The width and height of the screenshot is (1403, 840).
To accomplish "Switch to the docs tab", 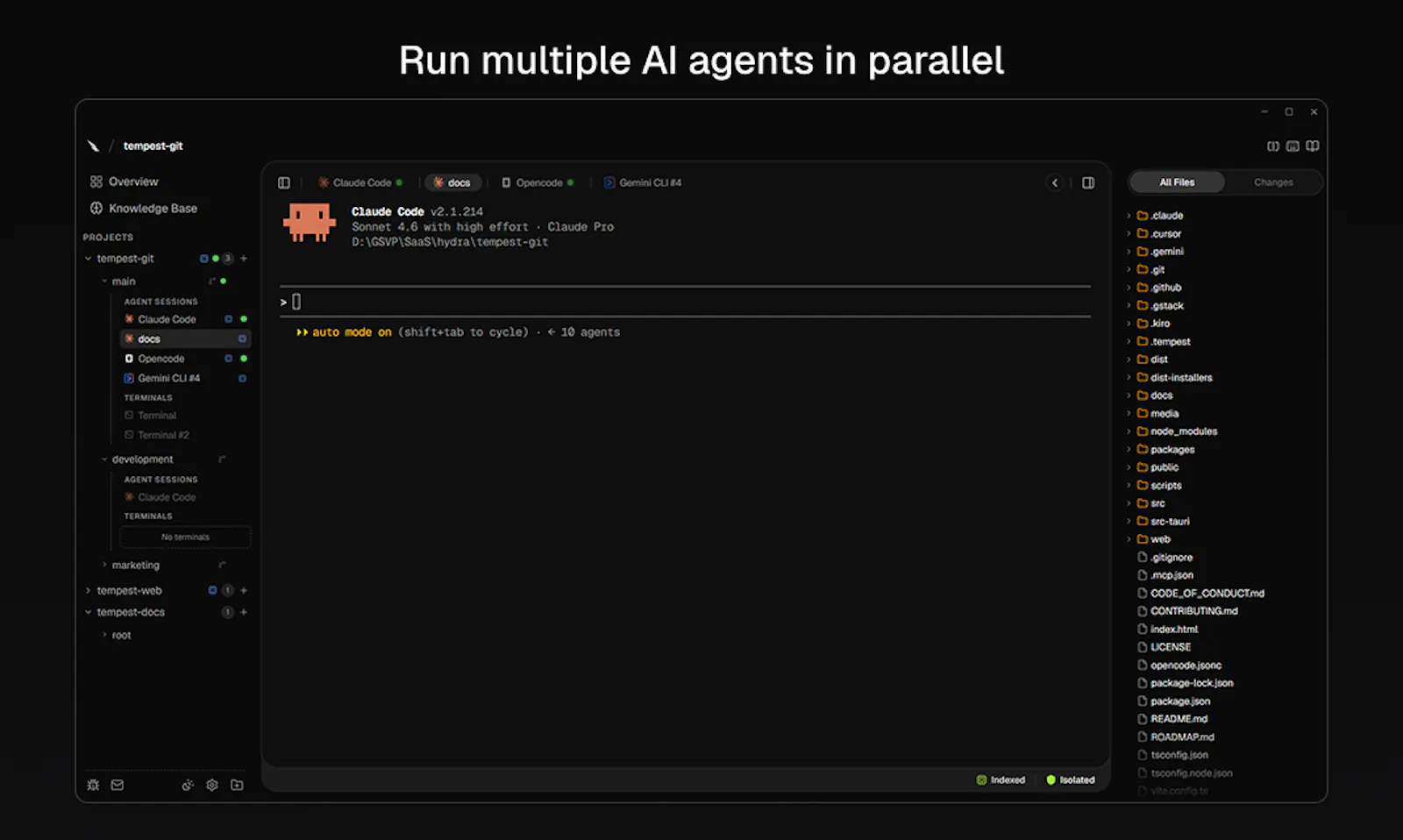I will pyautogui.click(x=452, y=182).
